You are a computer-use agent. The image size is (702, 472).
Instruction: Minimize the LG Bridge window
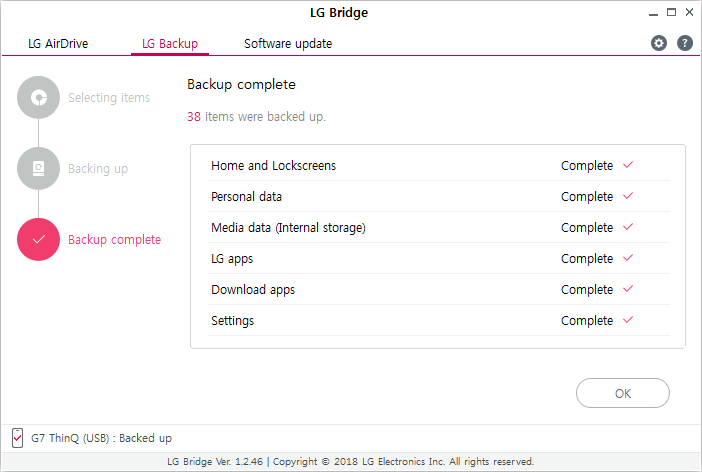click(x=654, y=13)
